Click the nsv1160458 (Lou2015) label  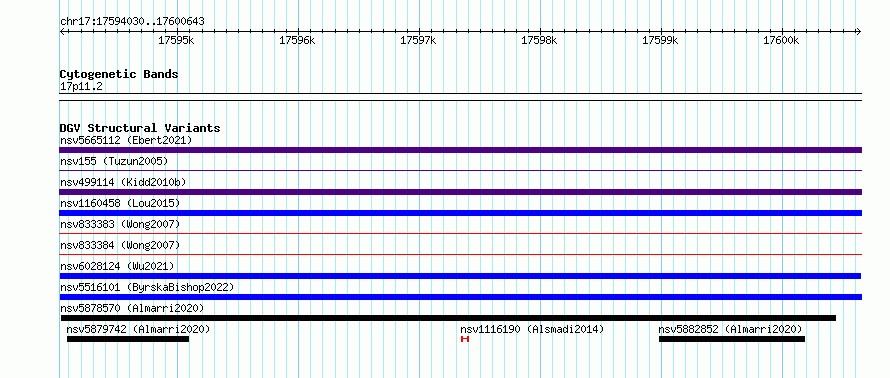[x=120, y=203]
